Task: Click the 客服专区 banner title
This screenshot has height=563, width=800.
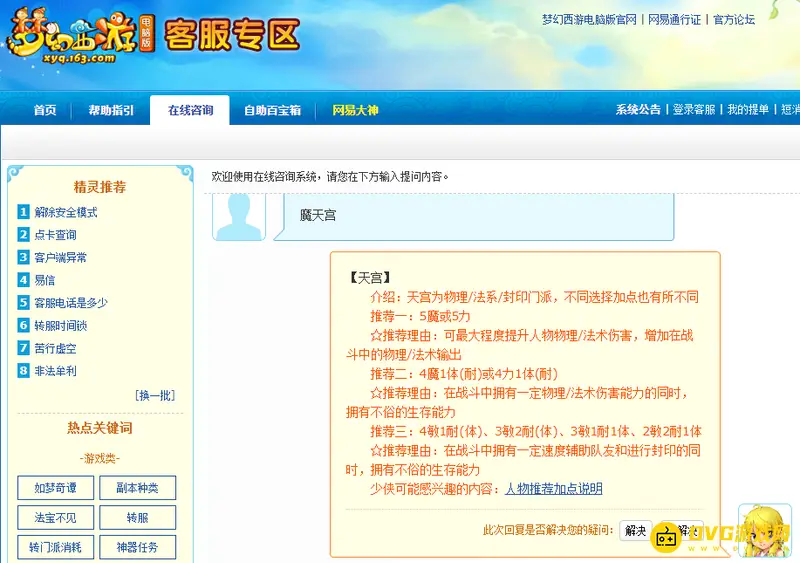Action: [232, 35]
